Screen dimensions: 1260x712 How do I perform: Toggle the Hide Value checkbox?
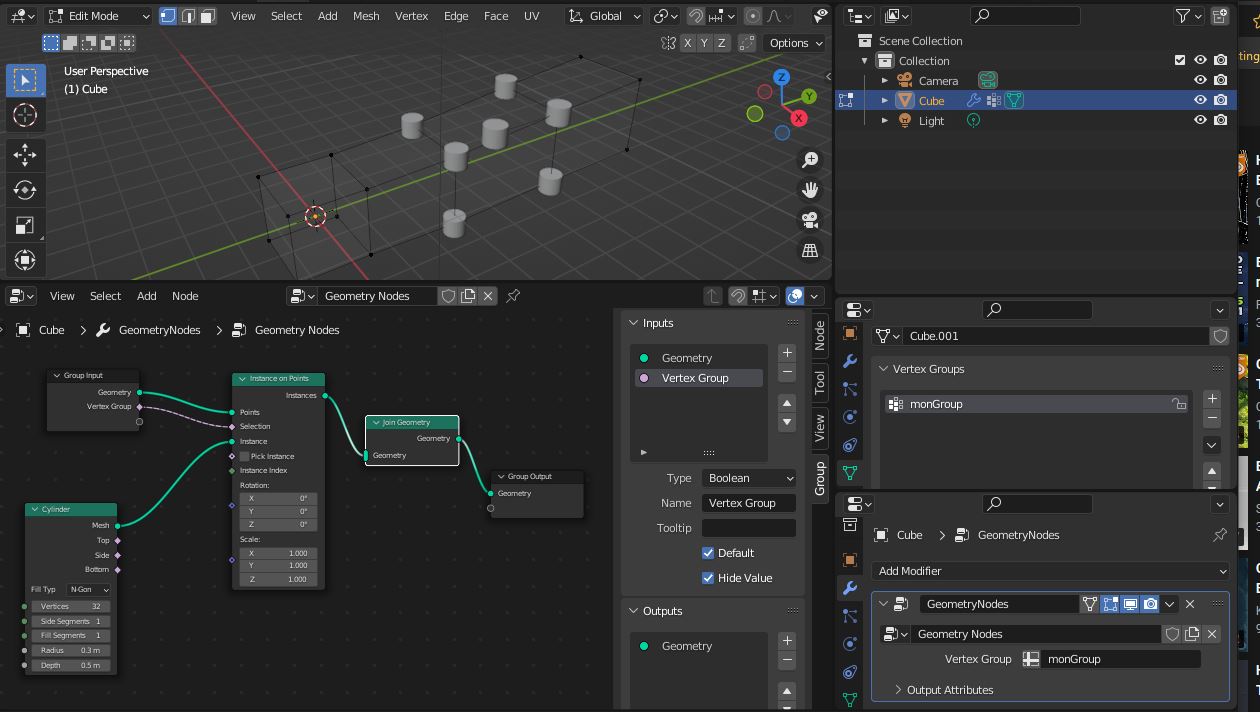708,578
